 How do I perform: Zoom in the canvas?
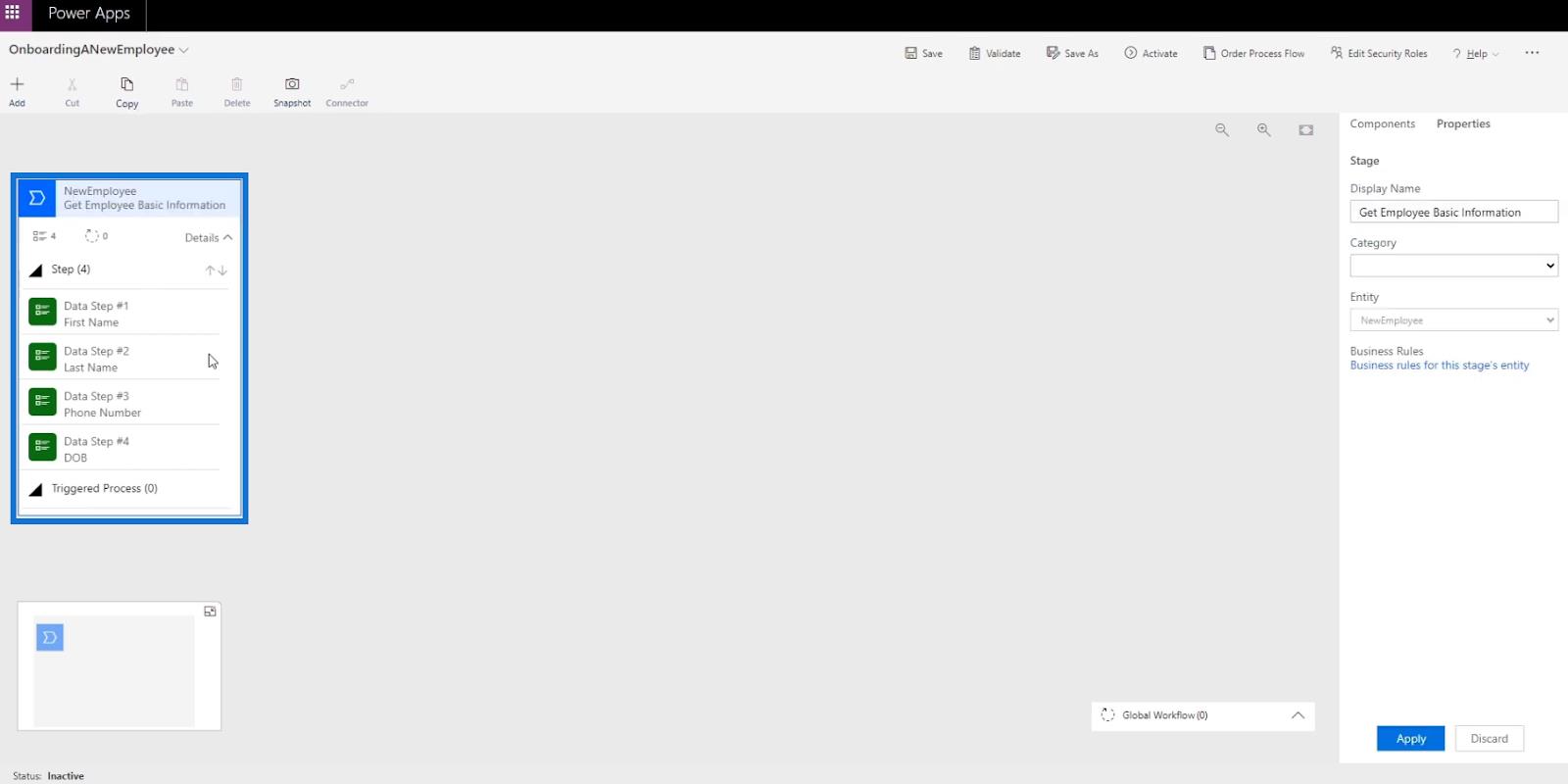[x=1264, y=129]
